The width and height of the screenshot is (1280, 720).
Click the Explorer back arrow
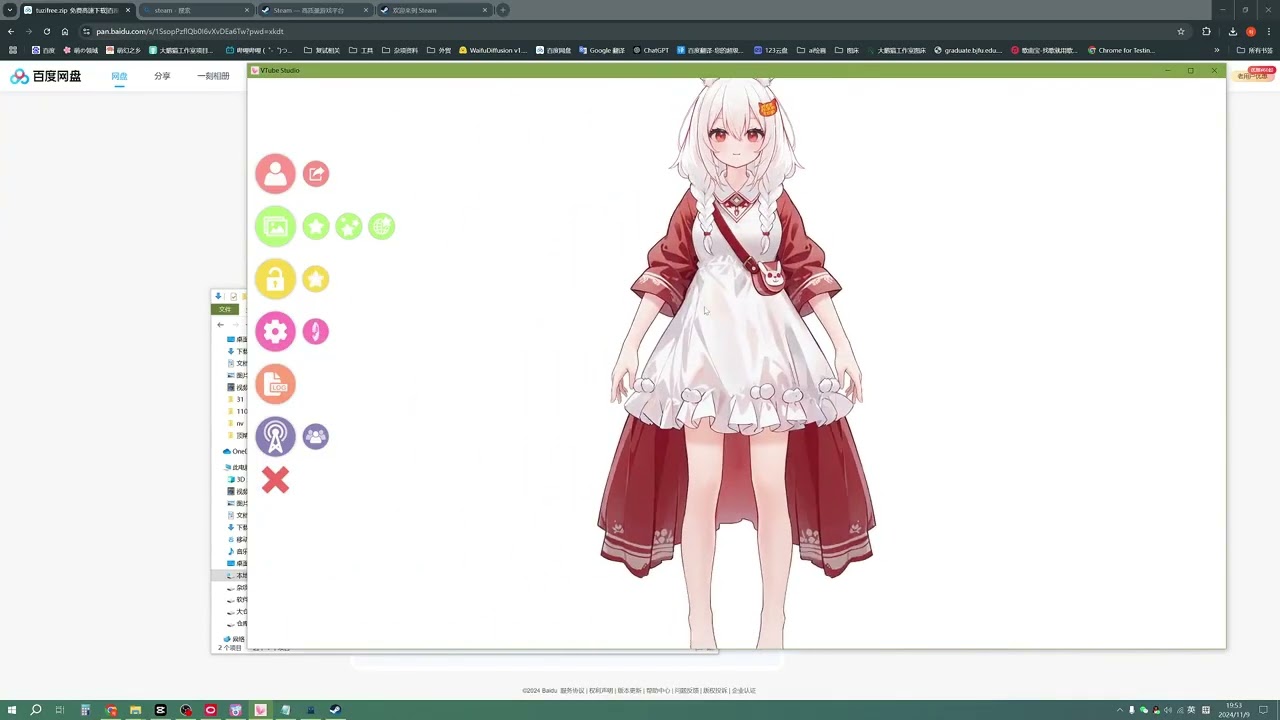[220, 324]
